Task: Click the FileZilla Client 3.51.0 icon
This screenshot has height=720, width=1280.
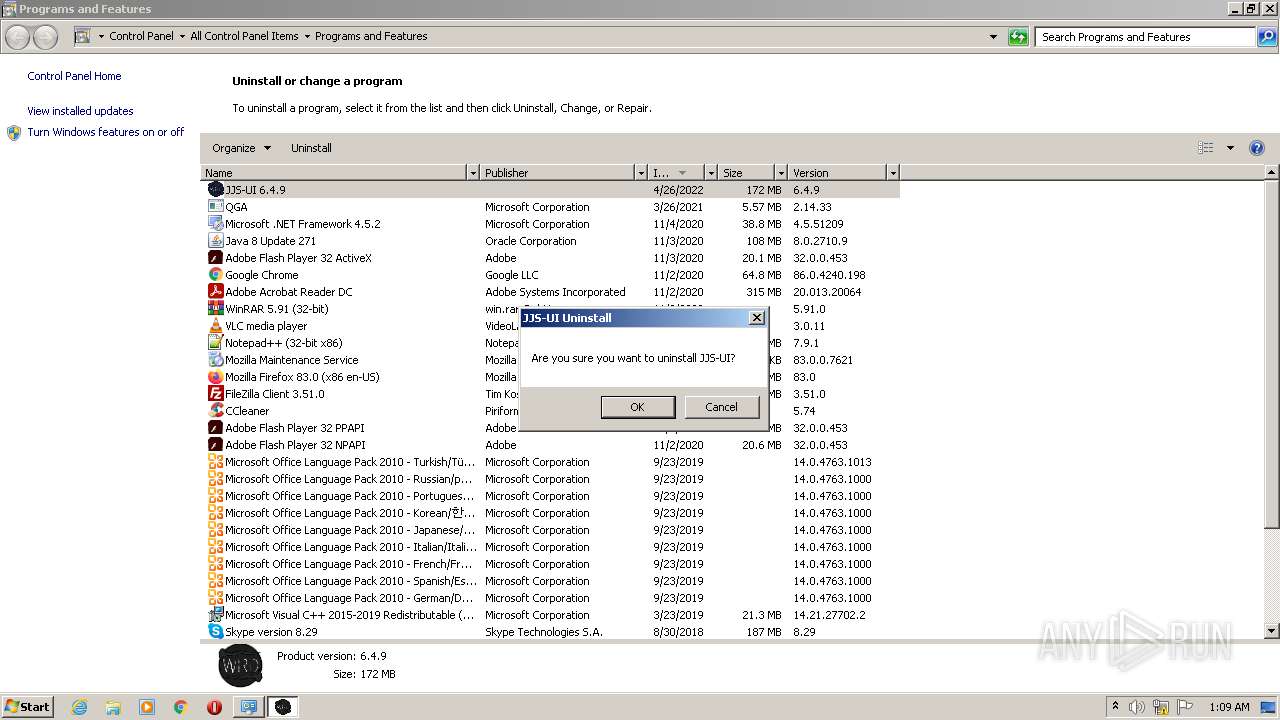Action: point(216,394)
